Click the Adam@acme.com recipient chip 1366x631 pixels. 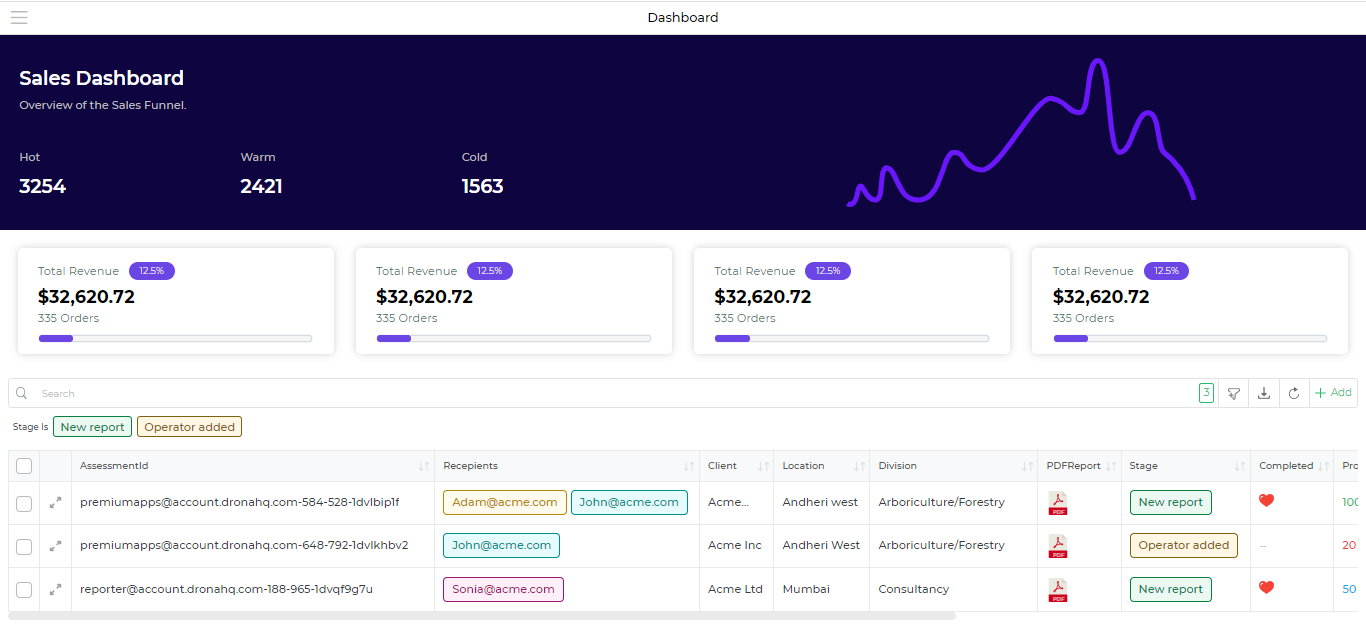[x=504, y=502]
